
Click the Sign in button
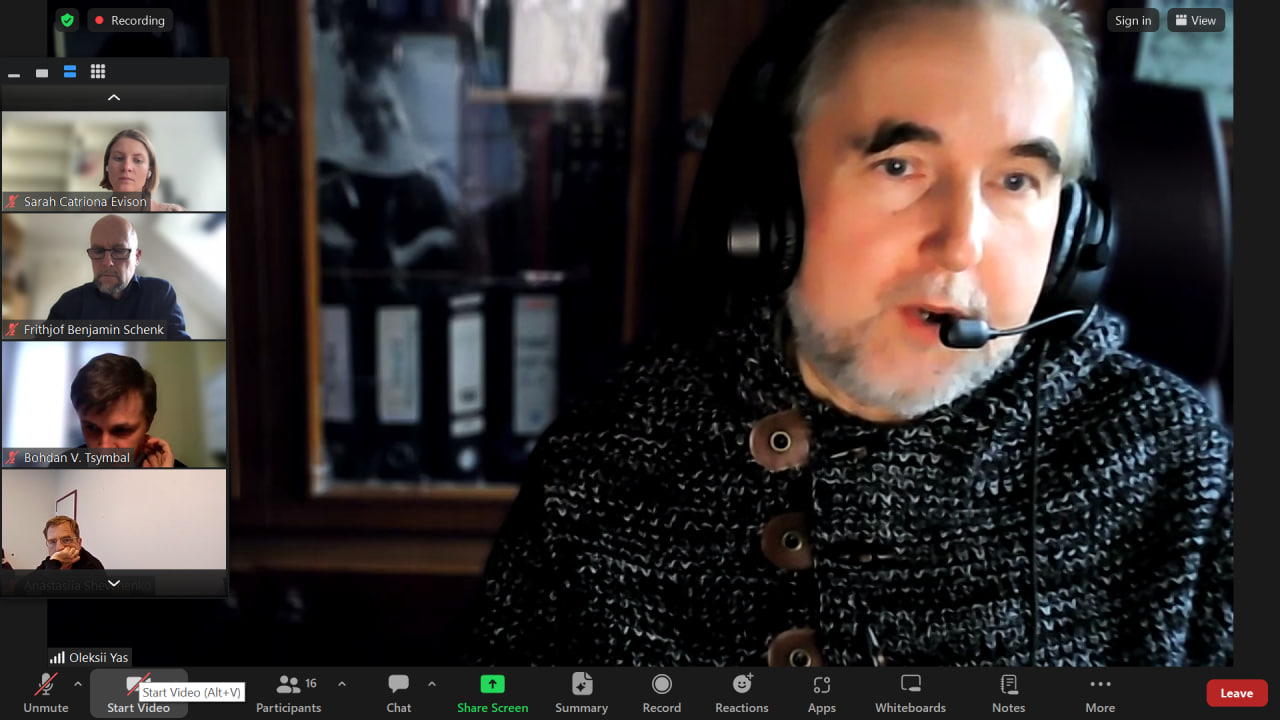(1132, 20)
